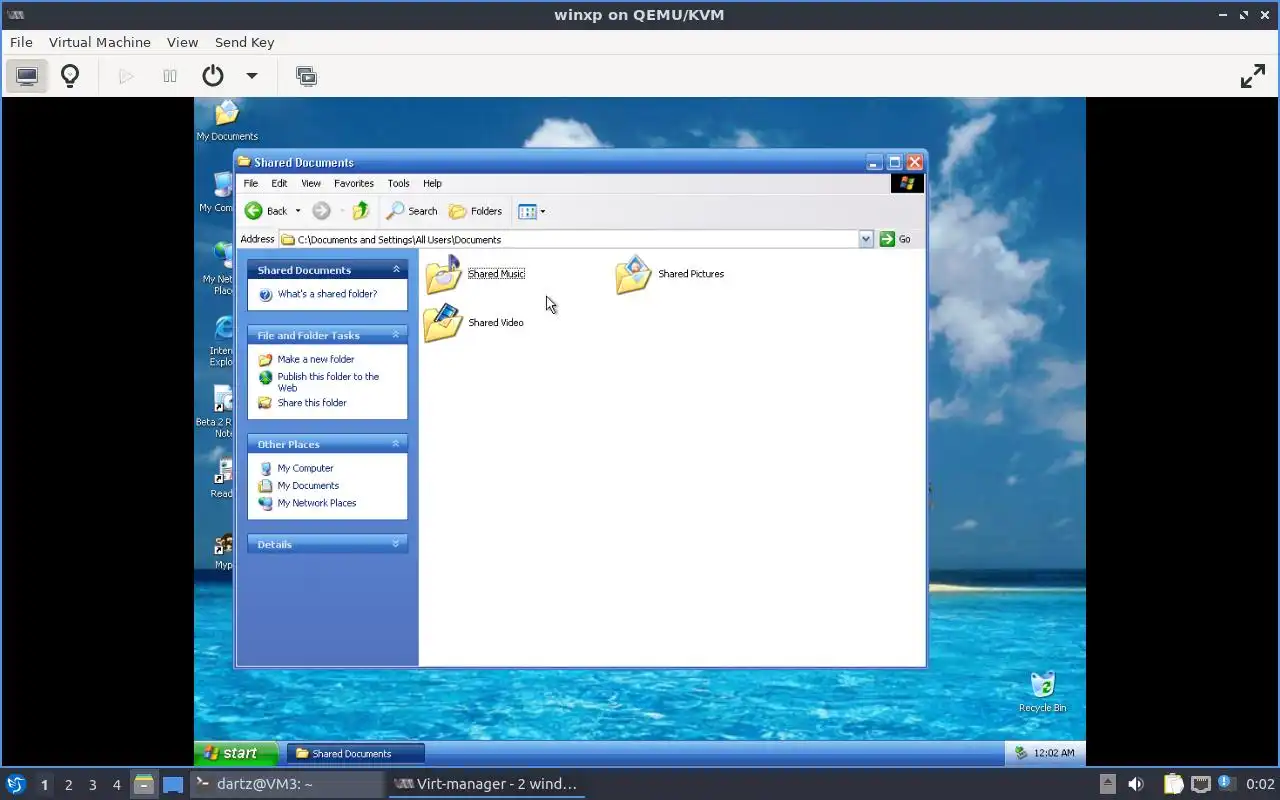The height and width of the screenshot is (800, 1280).
Task: Open Back history dropdown arrow
Action: [x=297, y=211]
